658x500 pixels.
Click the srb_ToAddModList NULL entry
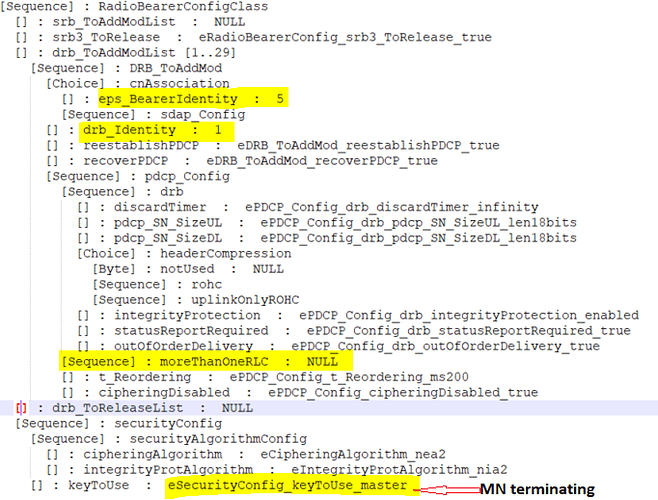point(130,22)
